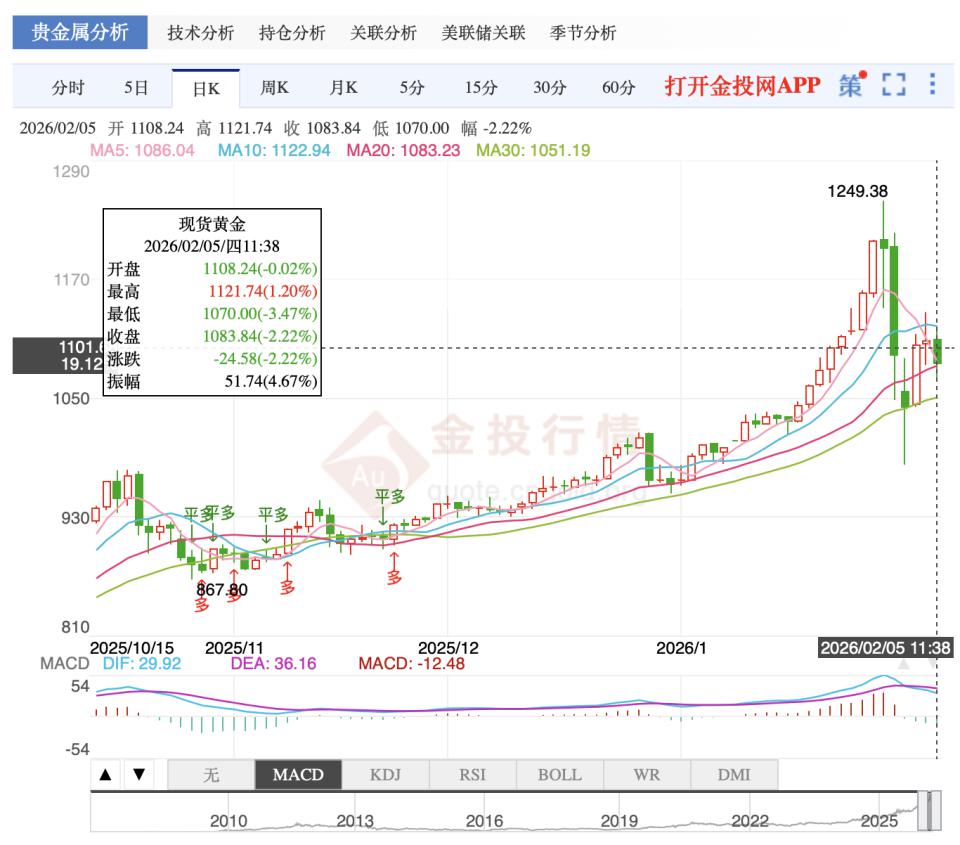
Task: Click the up triangle indicator arrow
Action: coord(106,775)
